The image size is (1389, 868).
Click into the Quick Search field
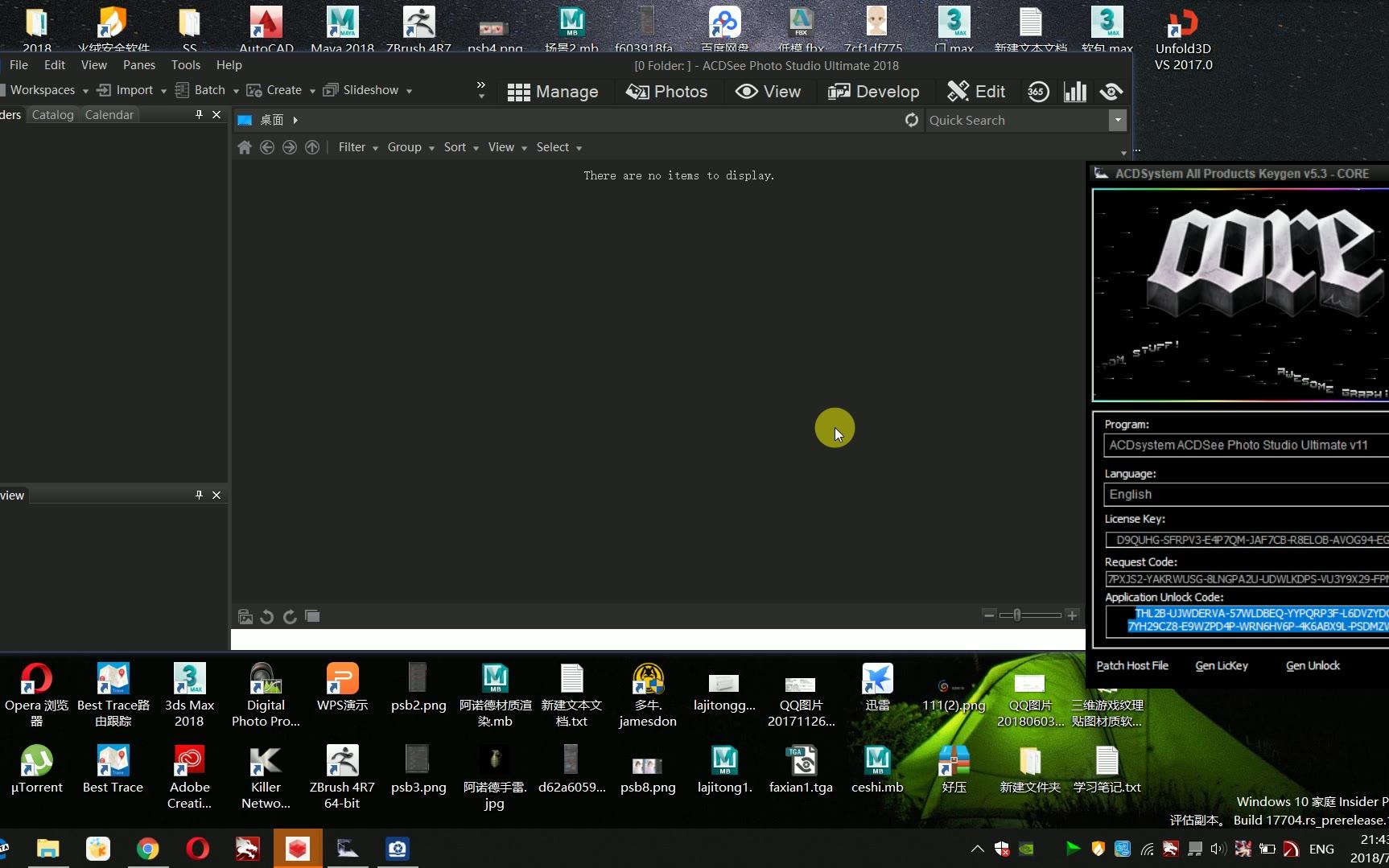tap(1016, 120)
